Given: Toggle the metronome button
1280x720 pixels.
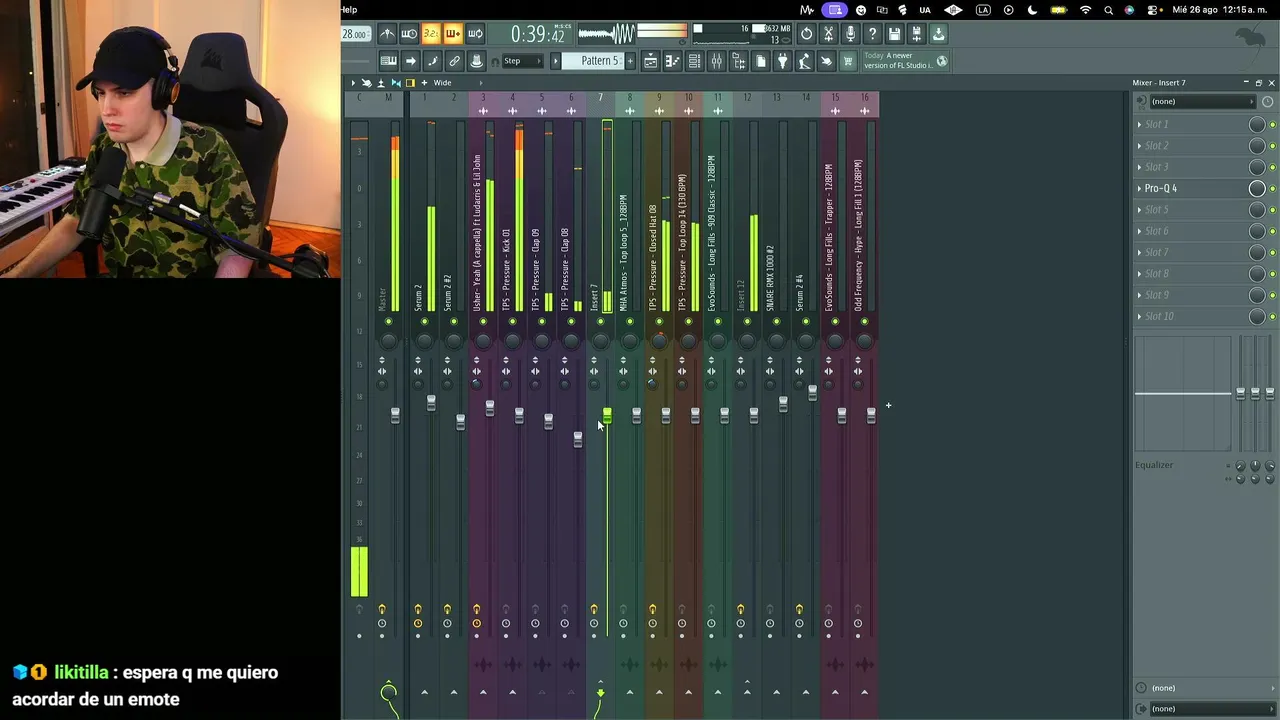Looking at the screenshot, I should 387,34.
